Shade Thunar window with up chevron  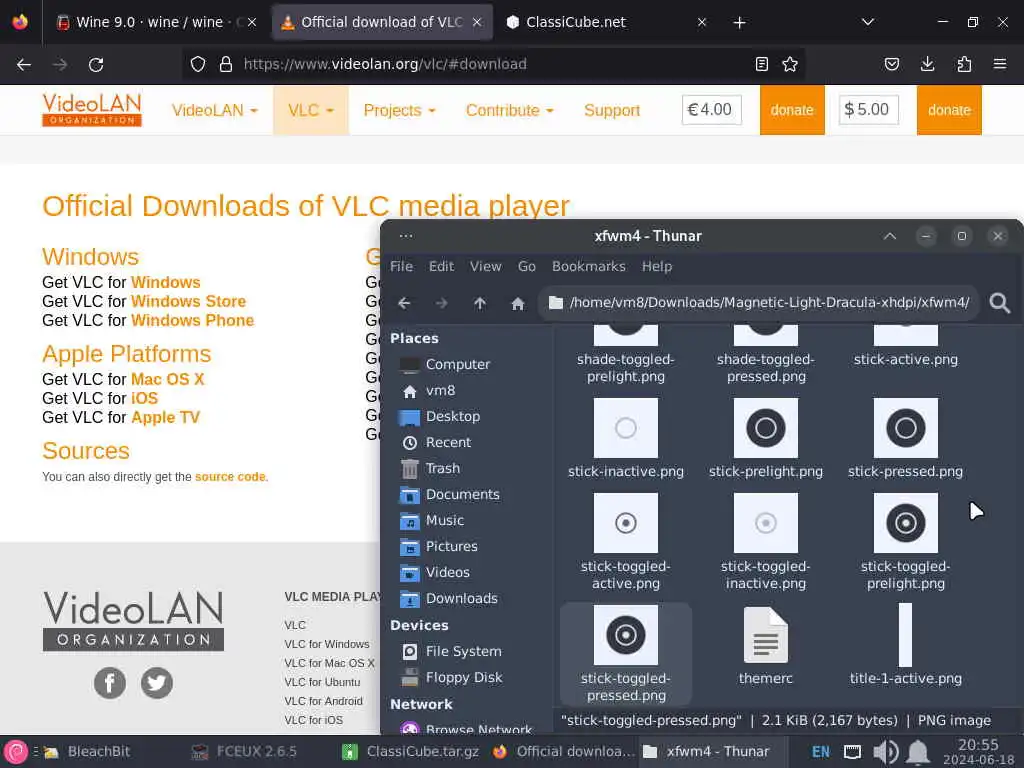pos(889,236)
